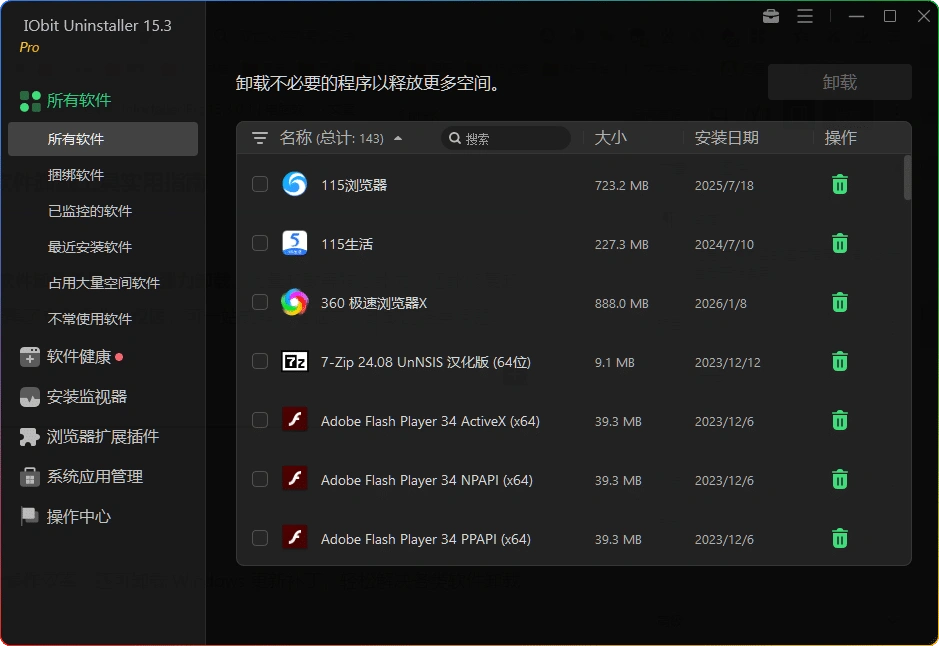This screenshot has height=646, width=939.
Task: Click inside the 搜索 search field
Action: tap(510, 137)
